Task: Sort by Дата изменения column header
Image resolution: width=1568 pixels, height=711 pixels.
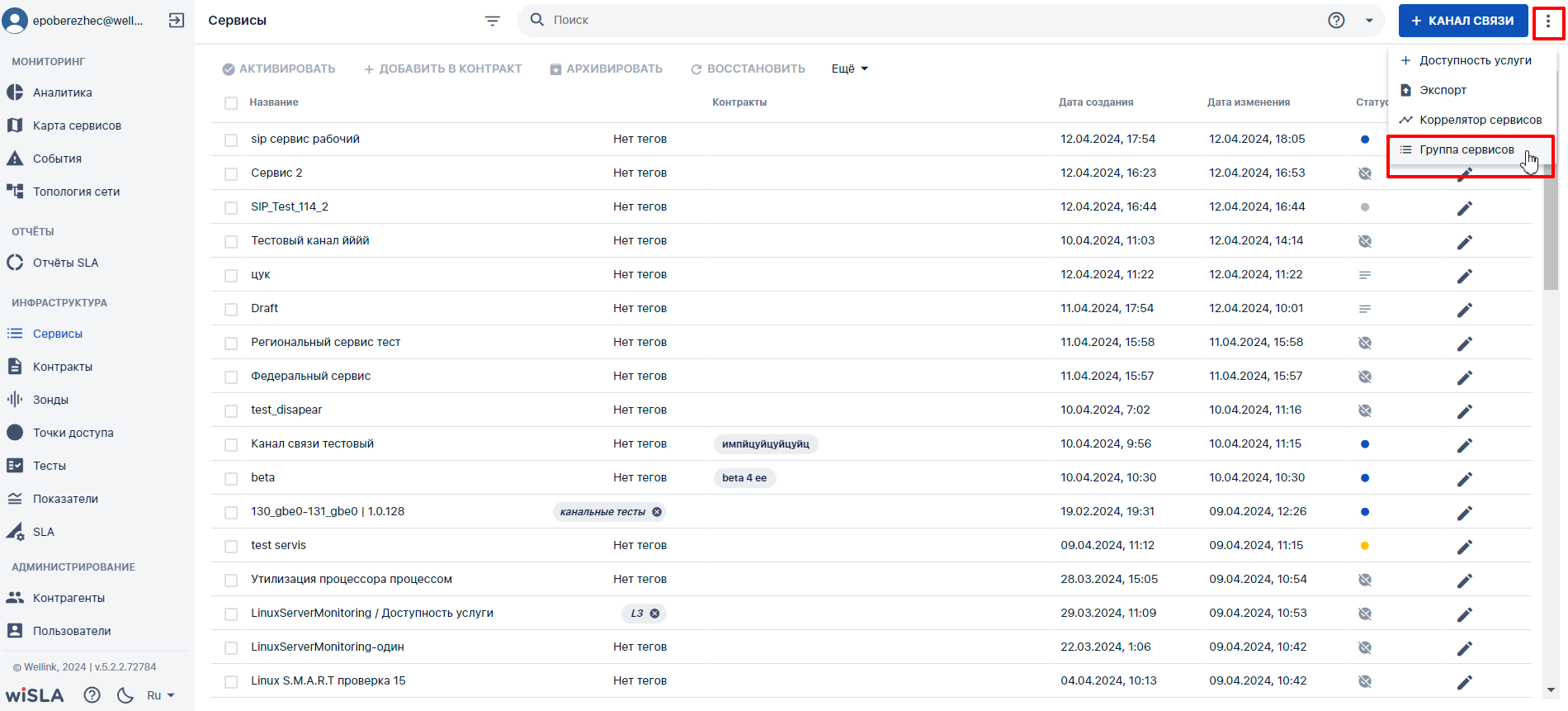Action: point(1249,102)
